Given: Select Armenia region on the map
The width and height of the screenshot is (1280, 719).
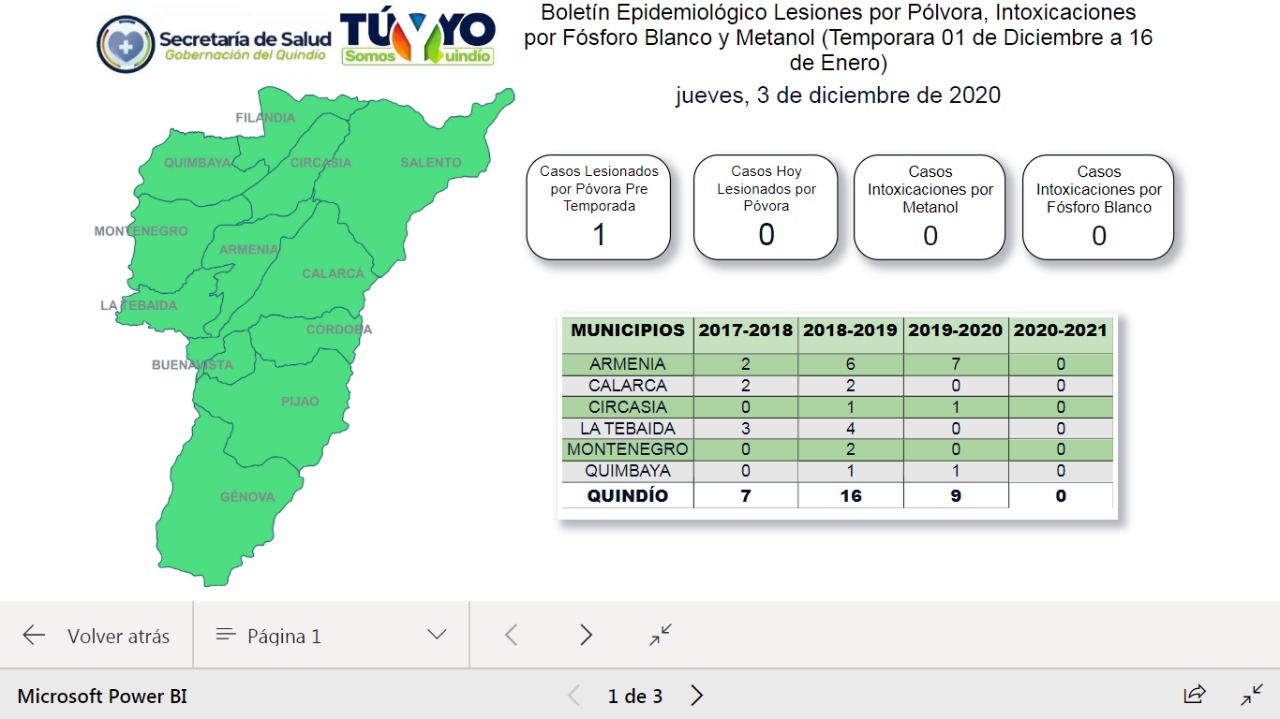Looking at the screenshot, I should (x=248, y=249).
